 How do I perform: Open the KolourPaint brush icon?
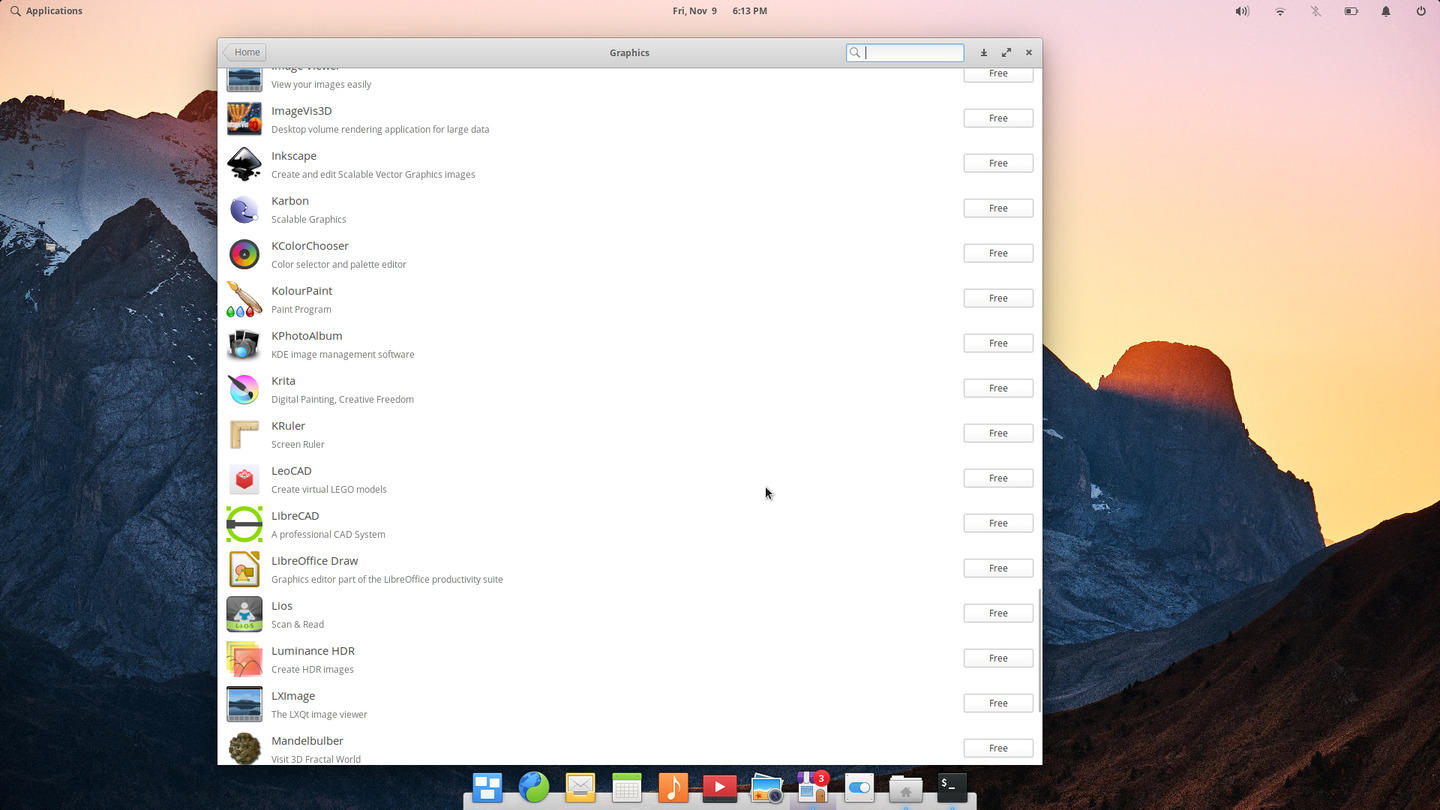[x=244, y=299]
